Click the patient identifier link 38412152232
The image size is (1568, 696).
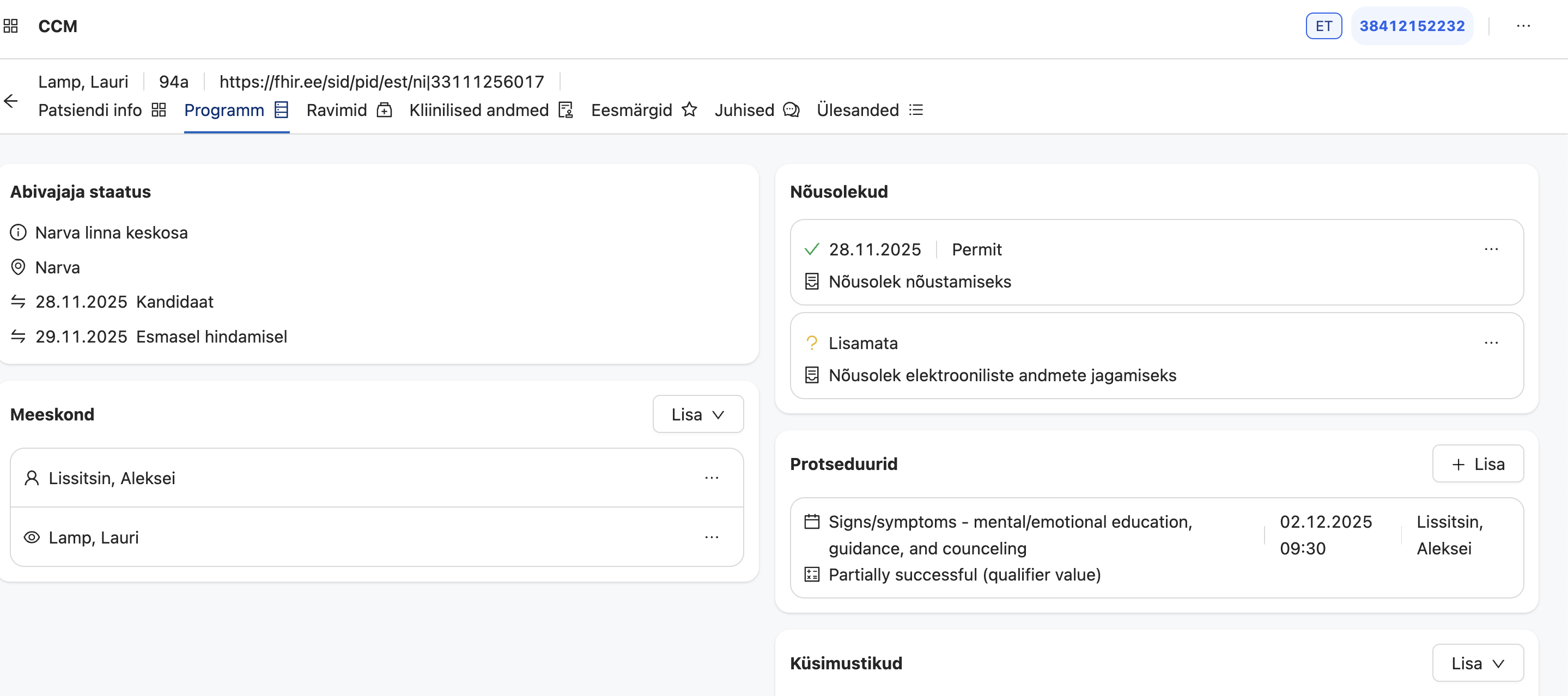coord(1412,26)
